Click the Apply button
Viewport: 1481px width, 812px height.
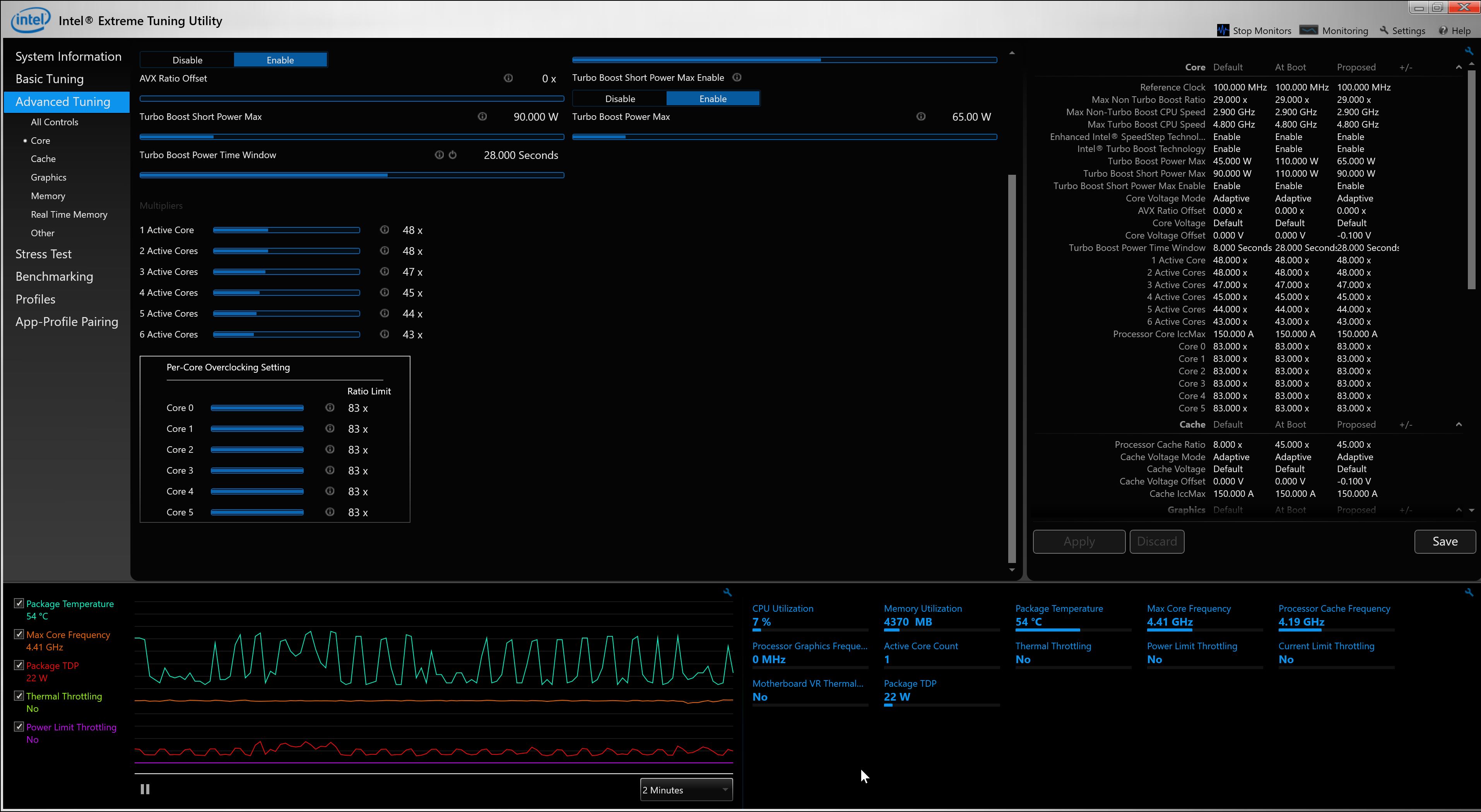[1079, 541]
